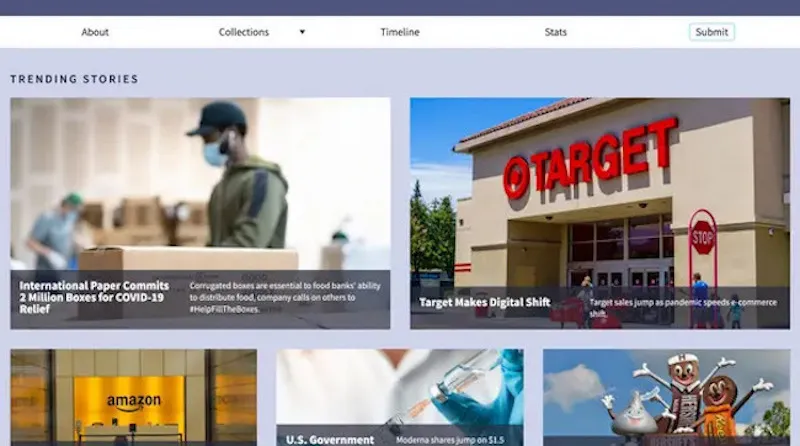Open the Collections menu item
The image size is (800, 446).
point(243,32)
